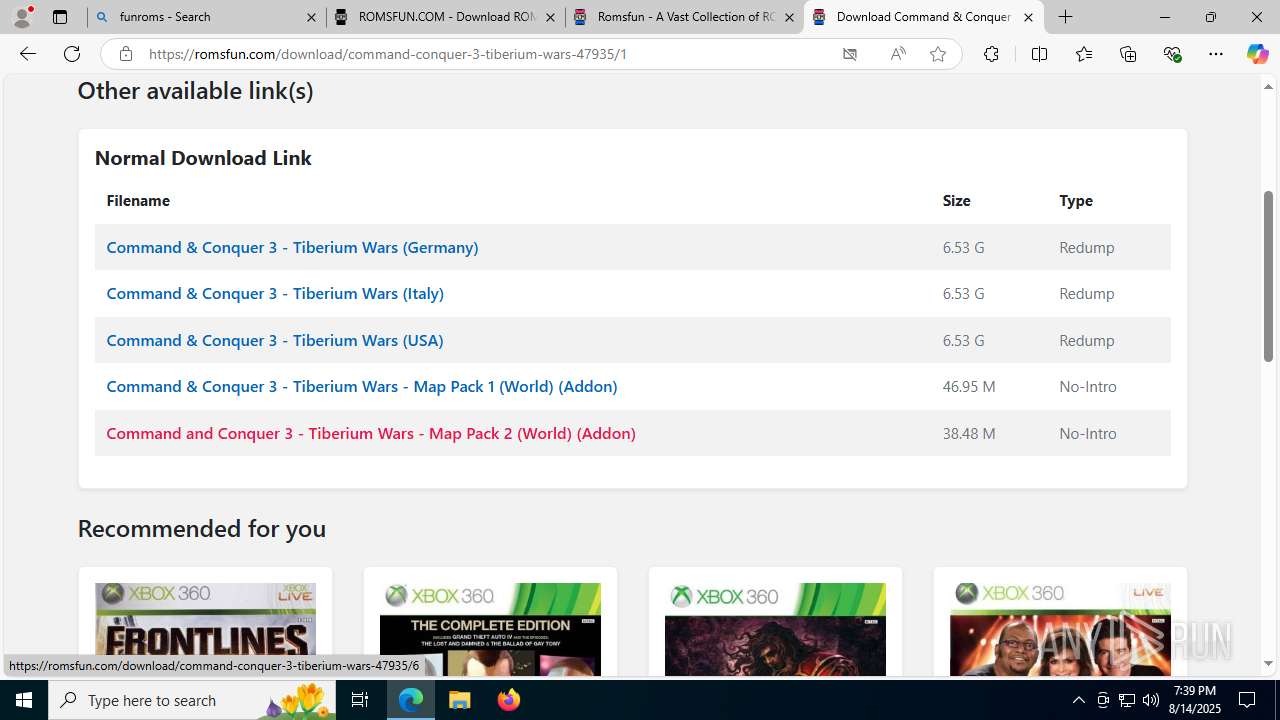
Task: Click the Filename column header
Action: [138, 200]
